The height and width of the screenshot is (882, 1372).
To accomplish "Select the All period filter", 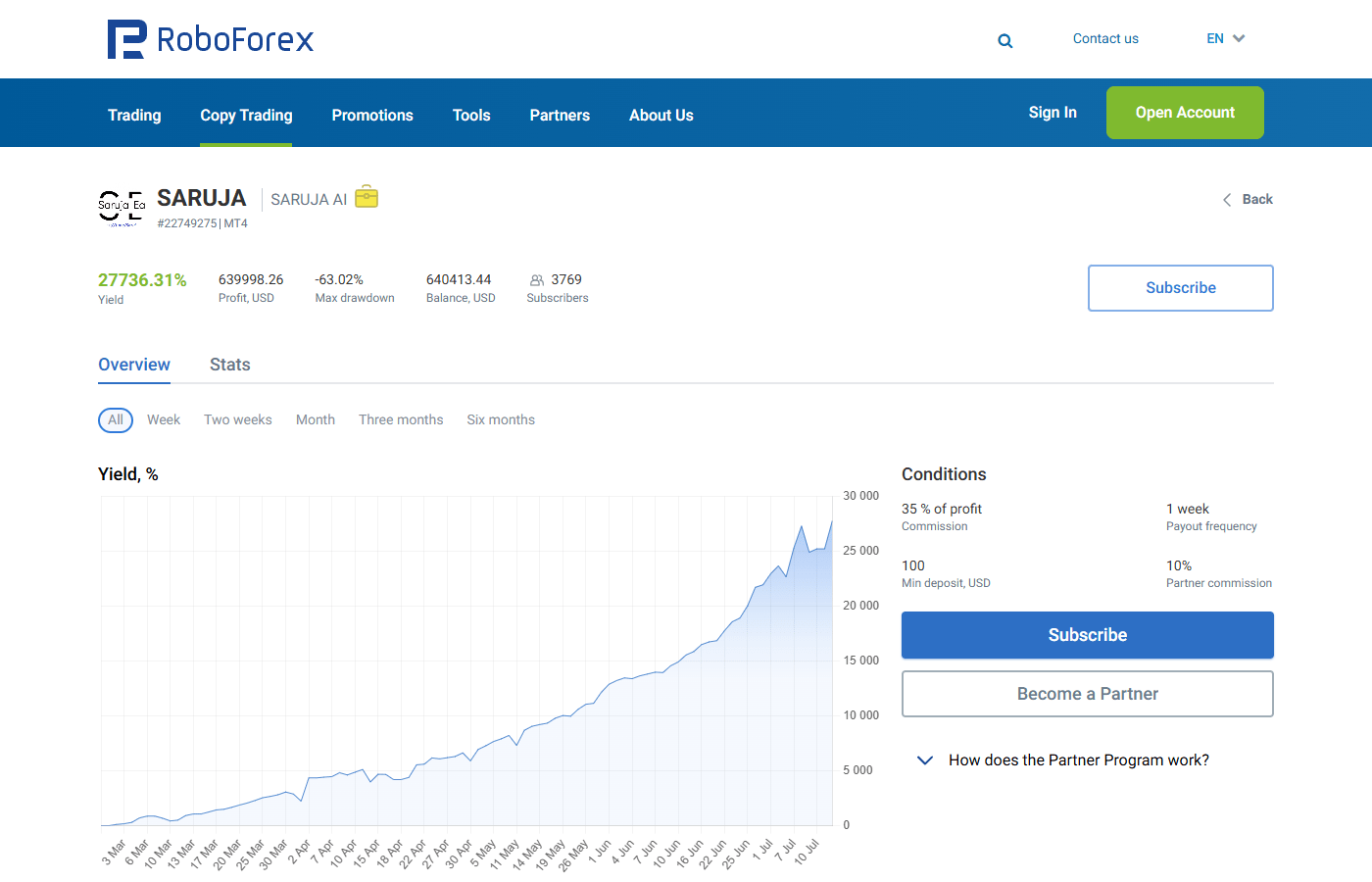I will [x=116, y=419].
